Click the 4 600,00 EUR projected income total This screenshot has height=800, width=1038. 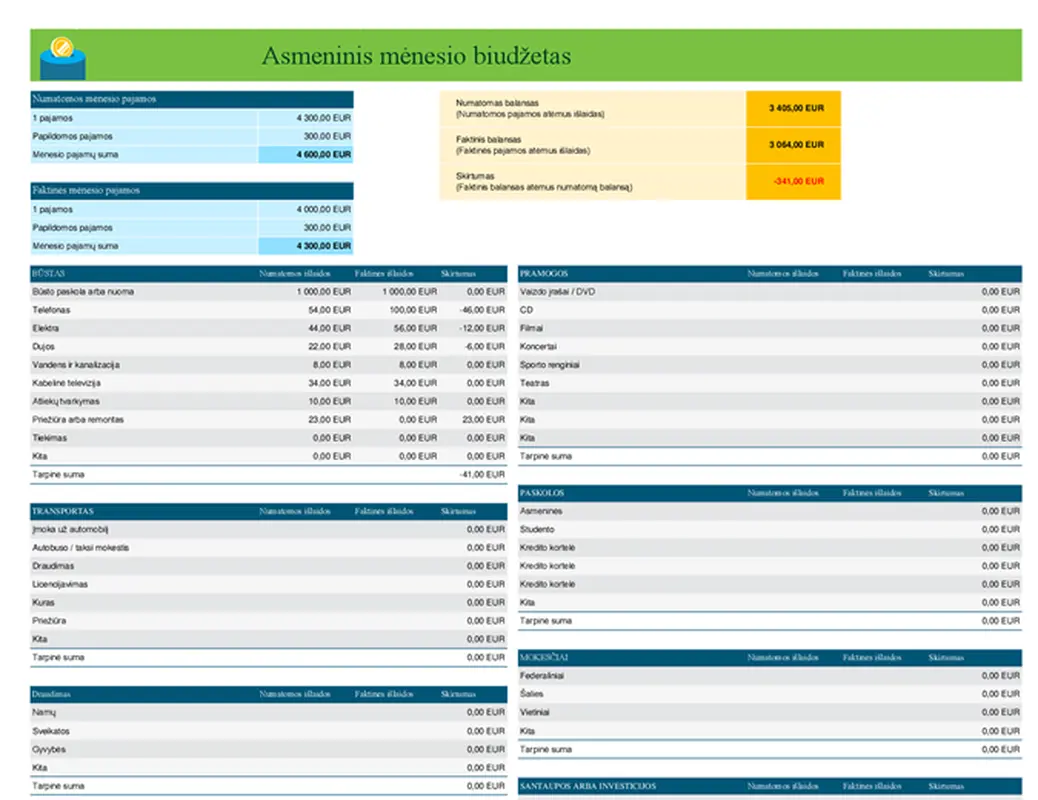click(x=323, y=155)
